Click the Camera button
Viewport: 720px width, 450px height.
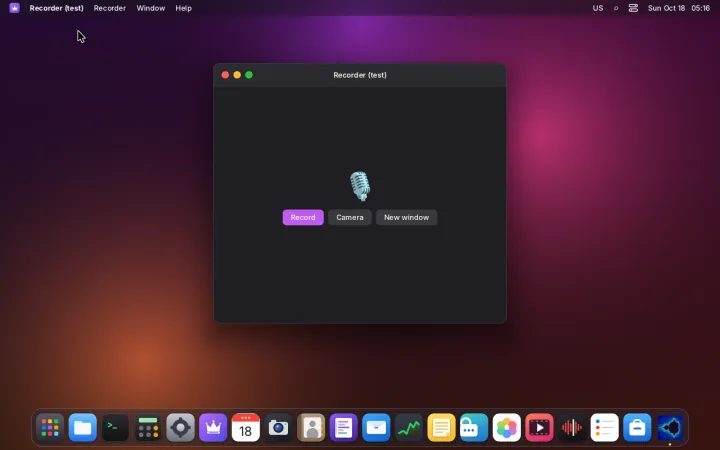(x=349, y=217)
